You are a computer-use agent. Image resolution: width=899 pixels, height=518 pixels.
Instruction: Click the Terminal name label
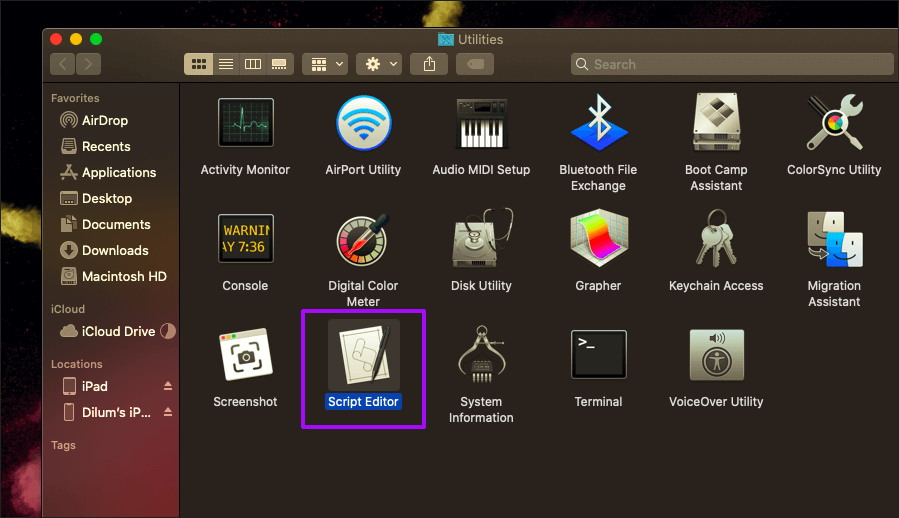tap(599, 402)
